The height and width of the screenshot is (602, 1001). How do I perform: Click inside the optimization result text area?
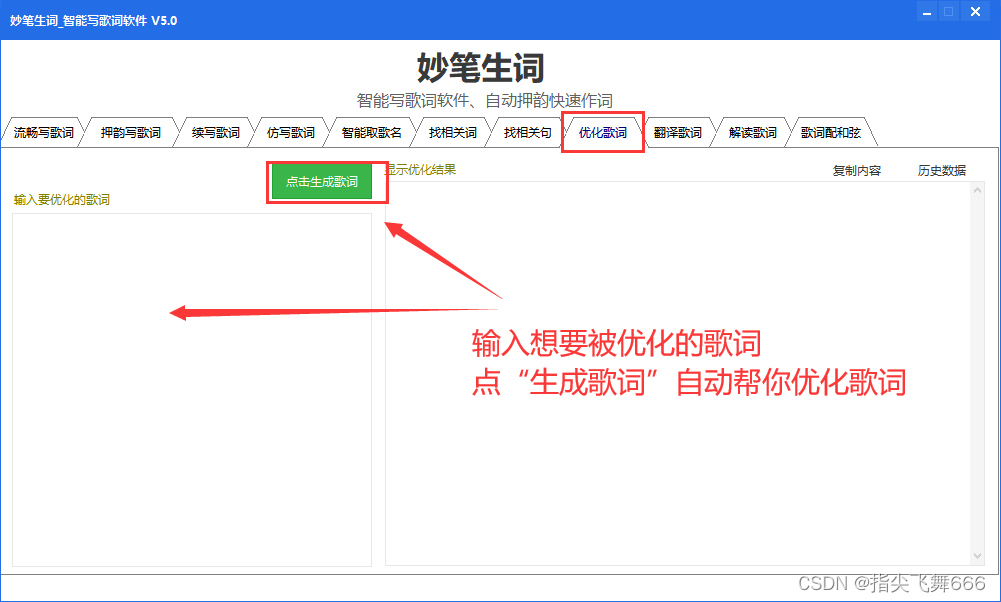click(x=678, y=373)
